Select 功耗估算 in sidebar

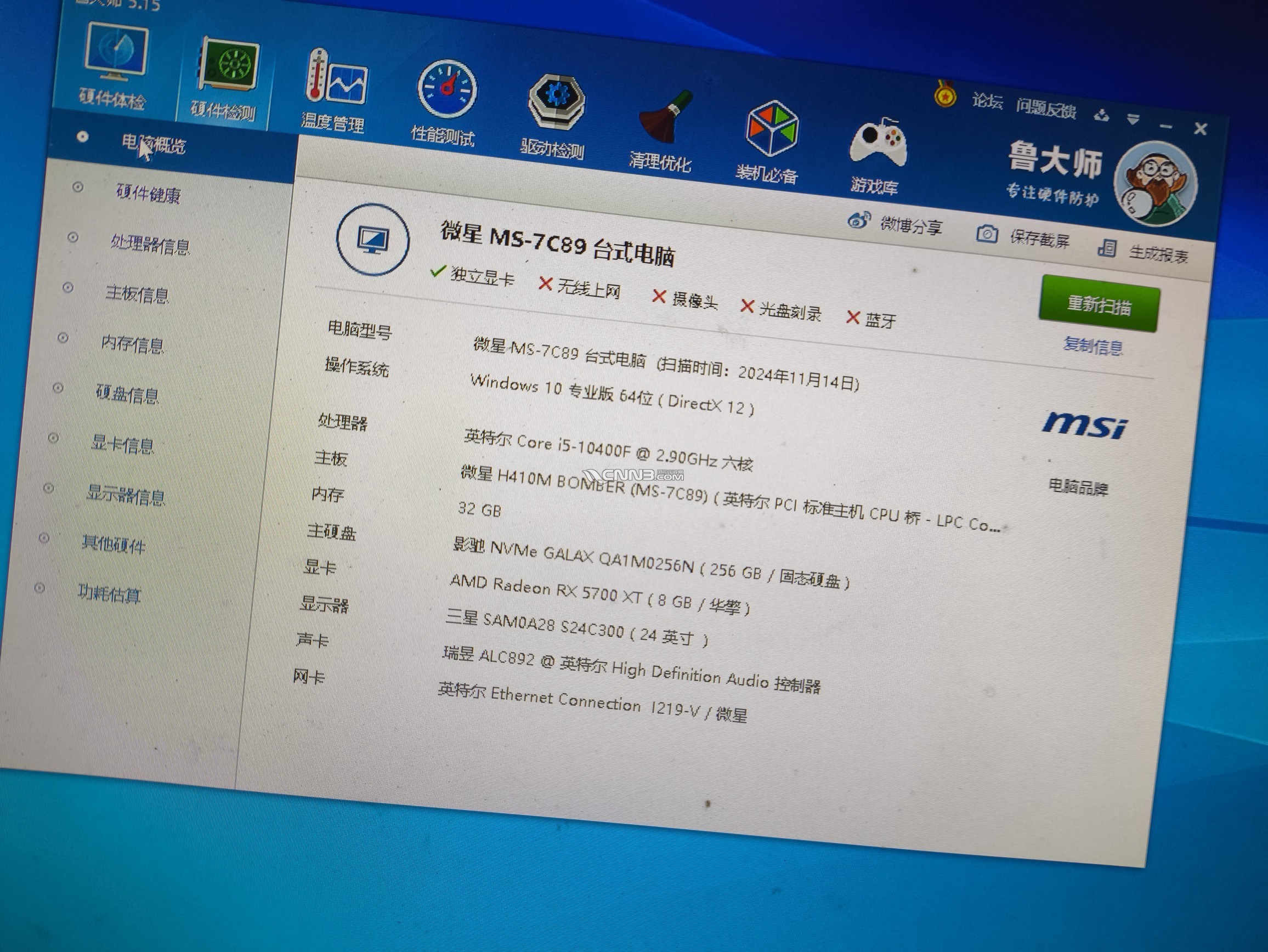click(x=109, y=594)
